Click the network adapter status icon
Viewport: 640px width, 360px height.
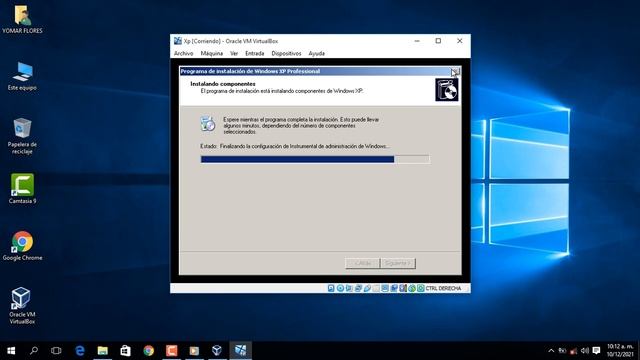pos(358,288)
